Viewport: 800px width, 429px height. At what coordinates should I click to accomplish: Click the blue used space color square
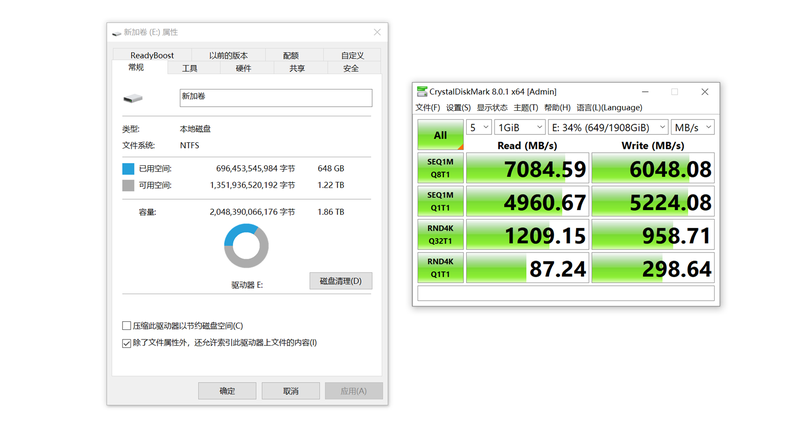[128, 168]
